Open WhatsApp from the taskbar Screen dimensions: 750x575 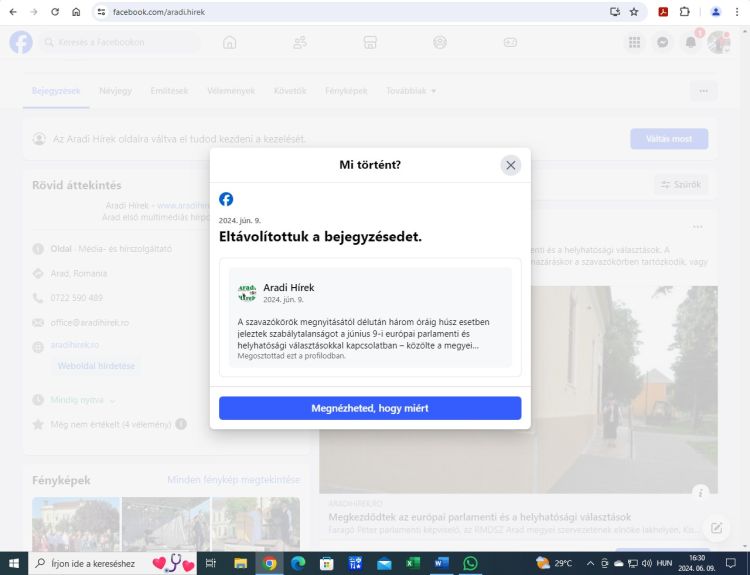[x=470, y=563]
